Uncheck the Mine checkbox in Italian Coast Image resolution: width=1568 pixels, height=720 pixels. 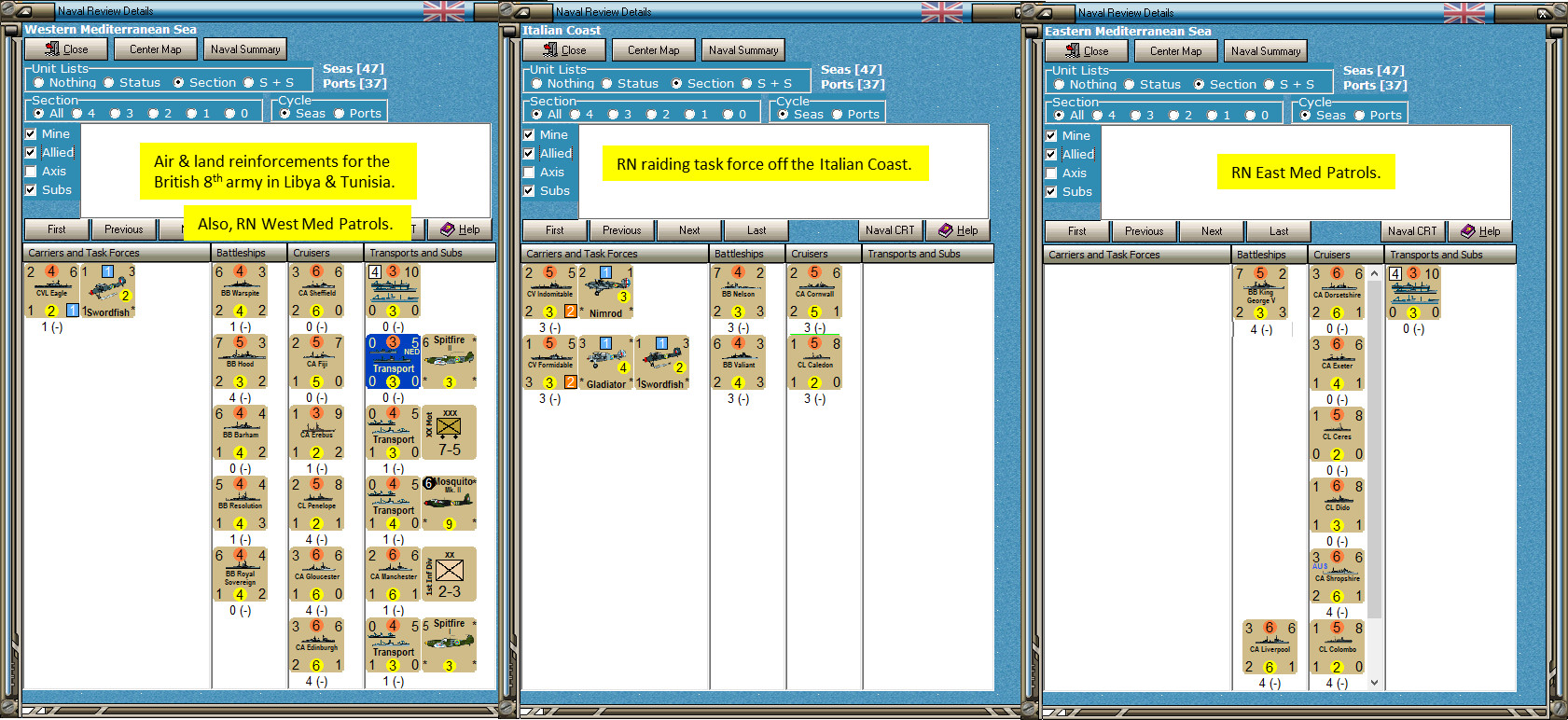tap(529, 134)
